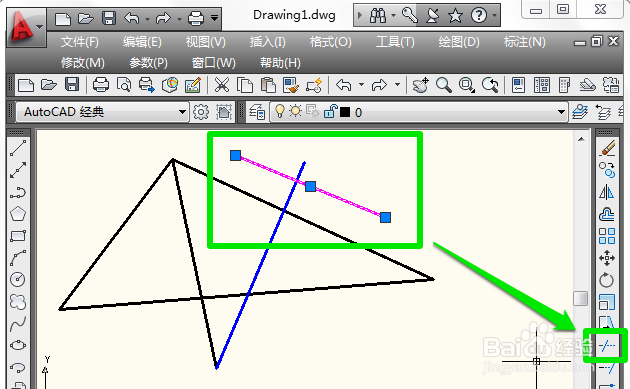Select the Arc draw tool

coord(18,258)
